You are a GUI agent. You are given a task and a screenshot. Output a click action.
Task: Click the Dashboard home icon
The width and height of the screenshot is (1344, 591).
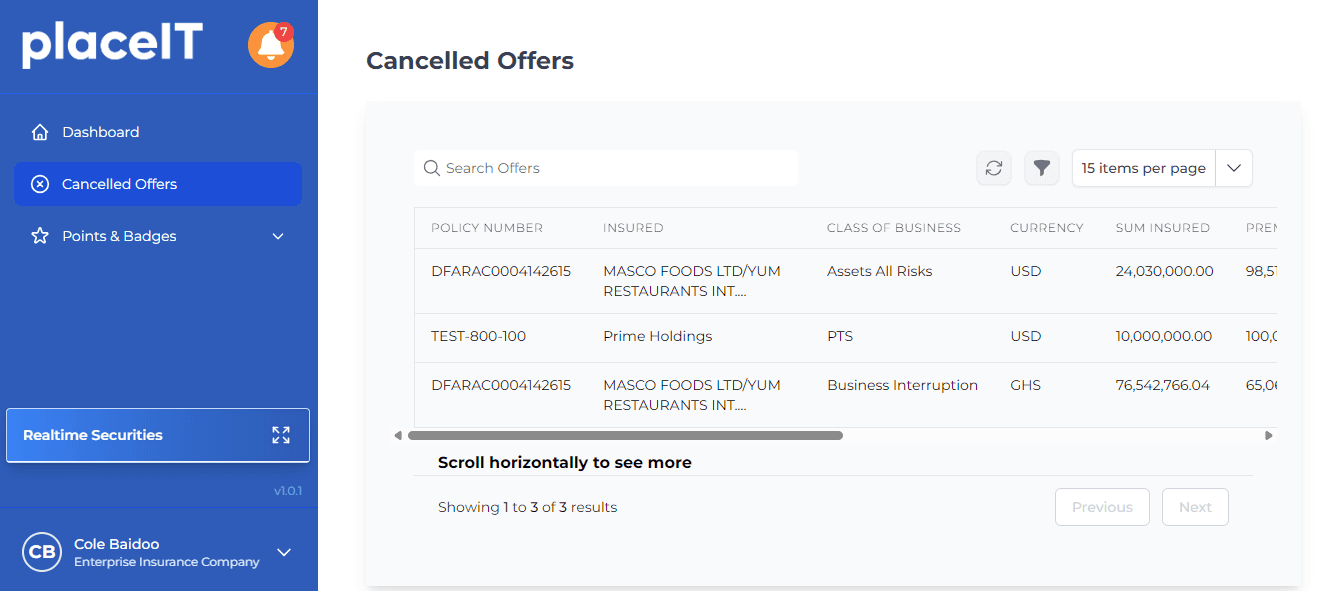tap(40, 132)
